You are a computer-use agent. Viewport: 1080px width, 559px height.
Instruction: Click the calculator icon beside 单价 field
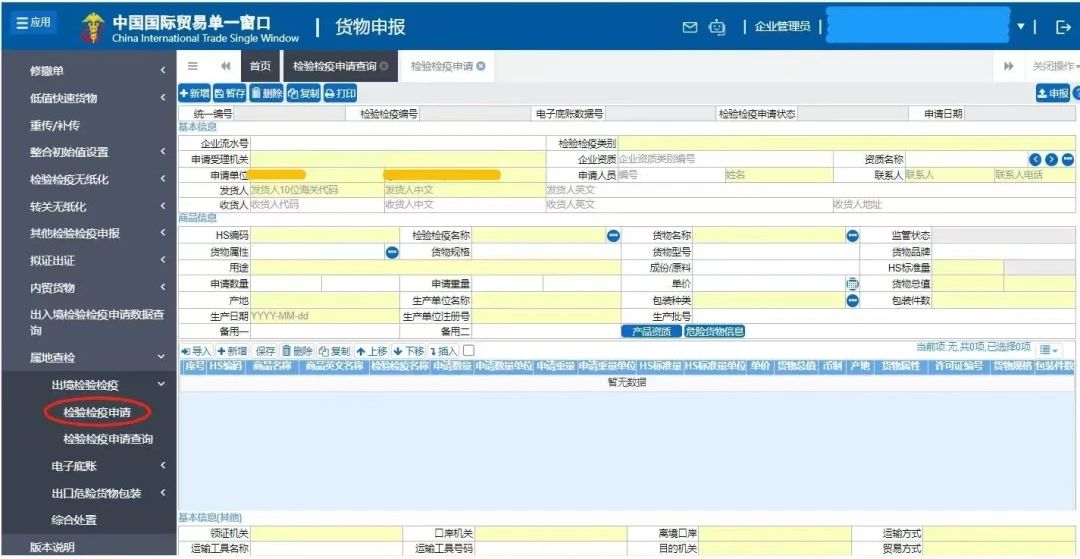(x=852, y=284)
